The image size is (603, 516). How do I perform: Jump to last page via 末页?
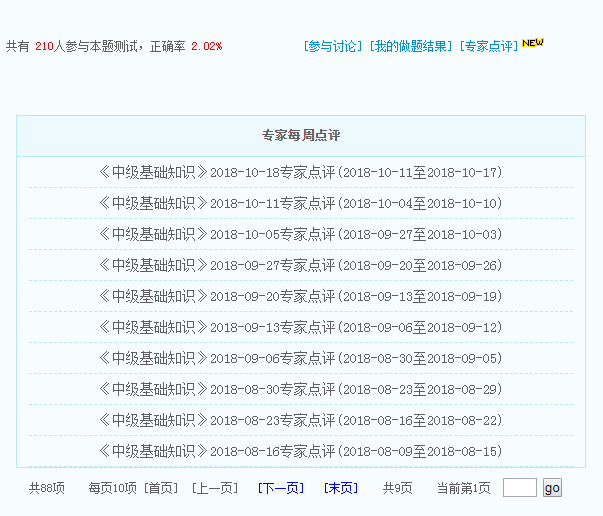tap(341, 488)
